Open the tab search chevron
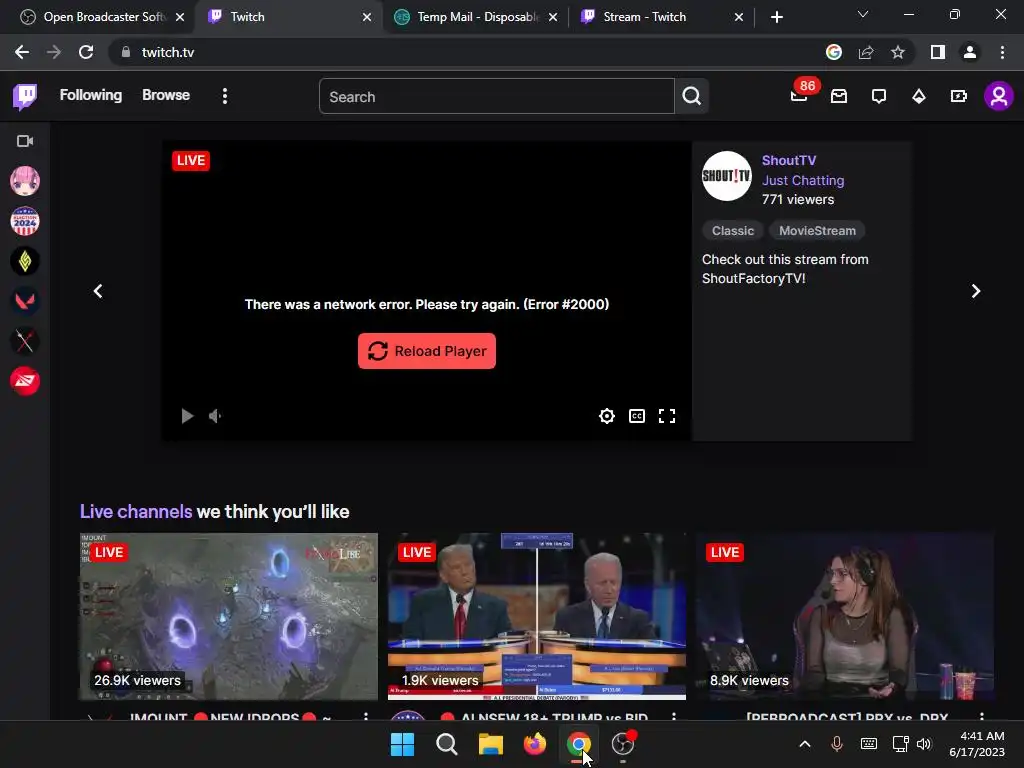 [863, 14]
